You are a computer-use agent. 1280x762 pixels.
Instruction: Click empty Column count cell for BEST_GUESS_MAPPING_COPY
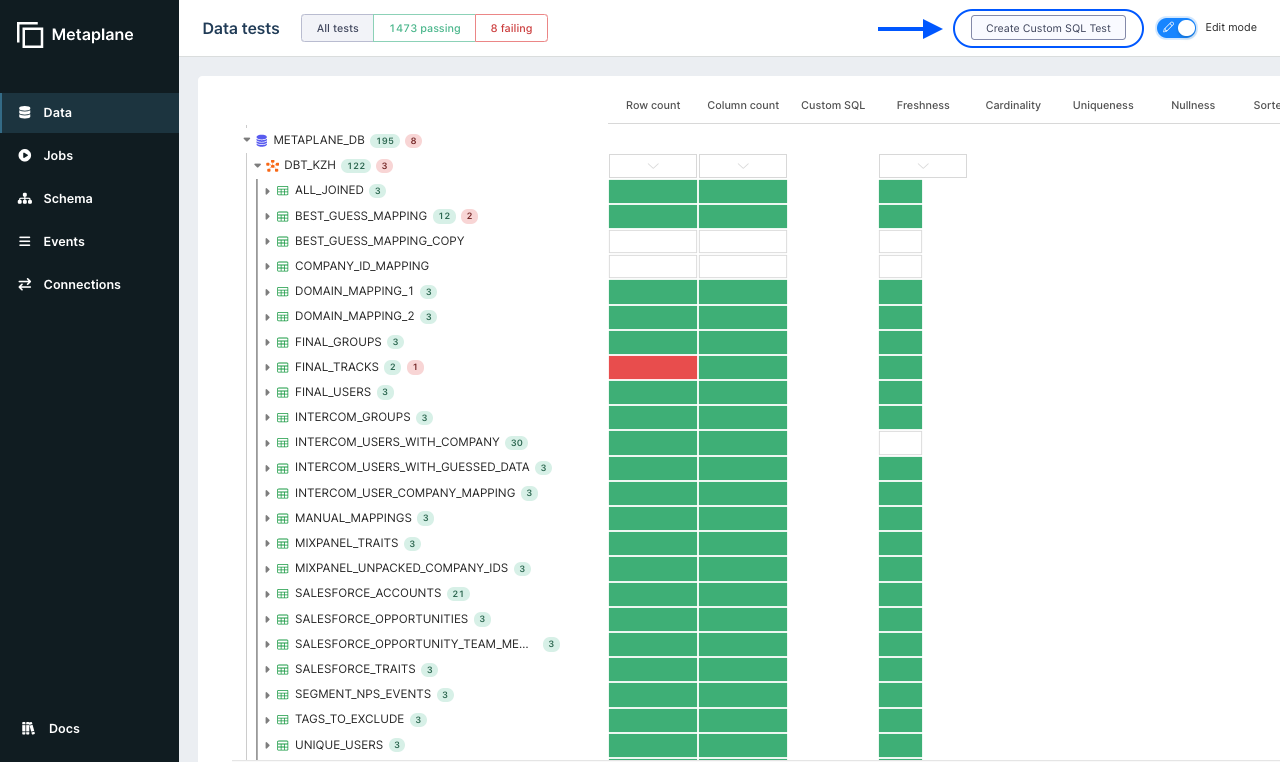point(743,241)
